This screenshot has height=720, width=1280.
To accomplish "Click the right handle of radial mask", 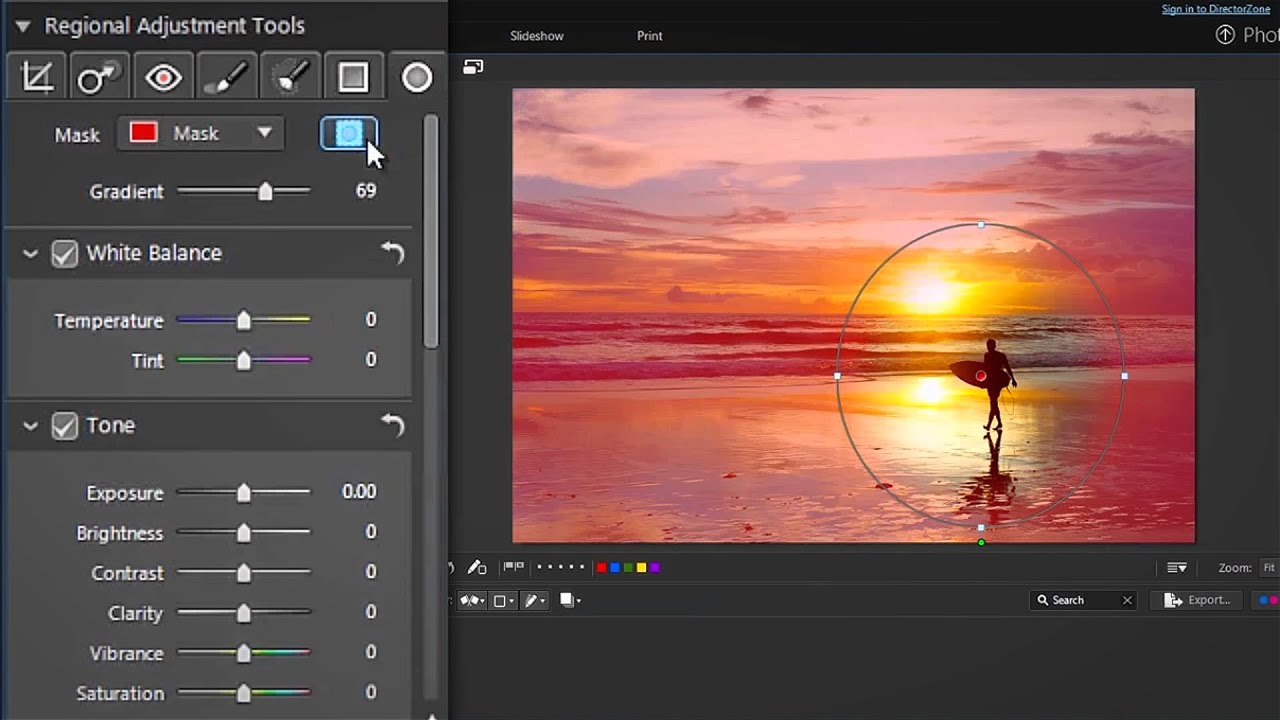I will coord(1125,376).
